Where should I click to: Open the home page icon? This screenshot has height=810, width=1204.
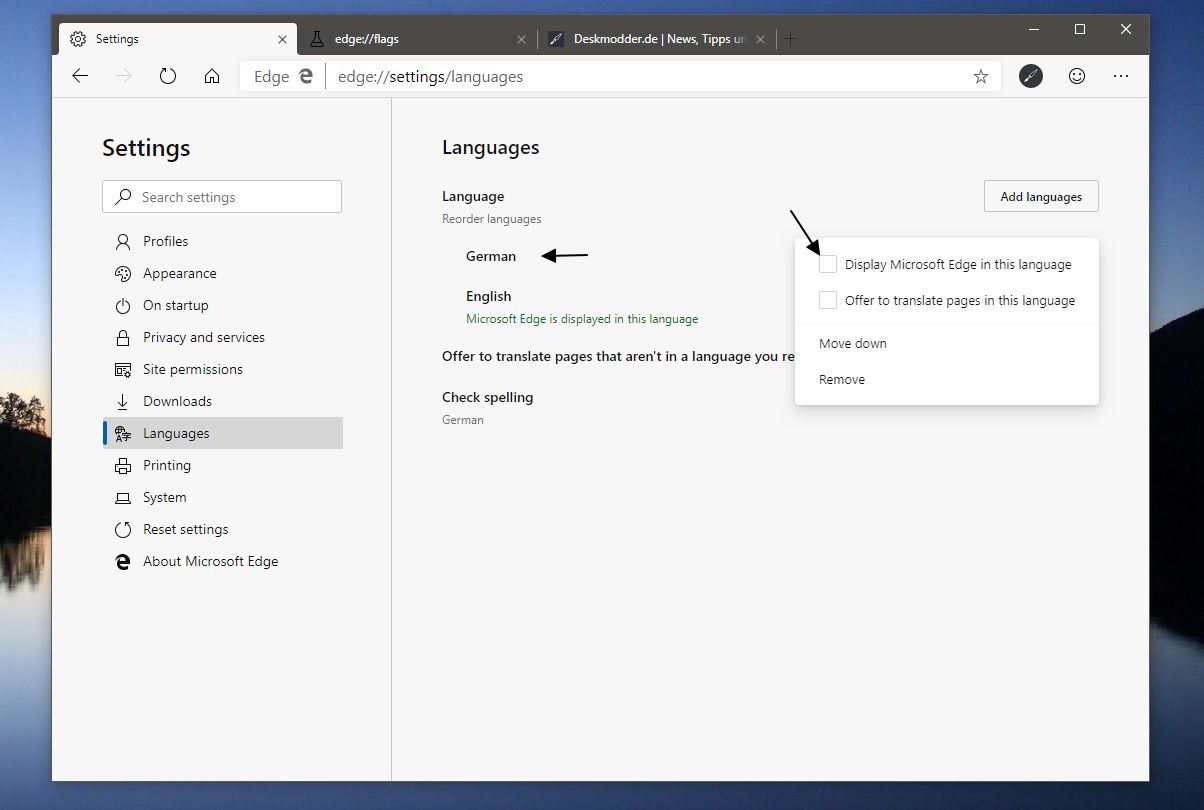pyautogui.click(x=212, y=76)
